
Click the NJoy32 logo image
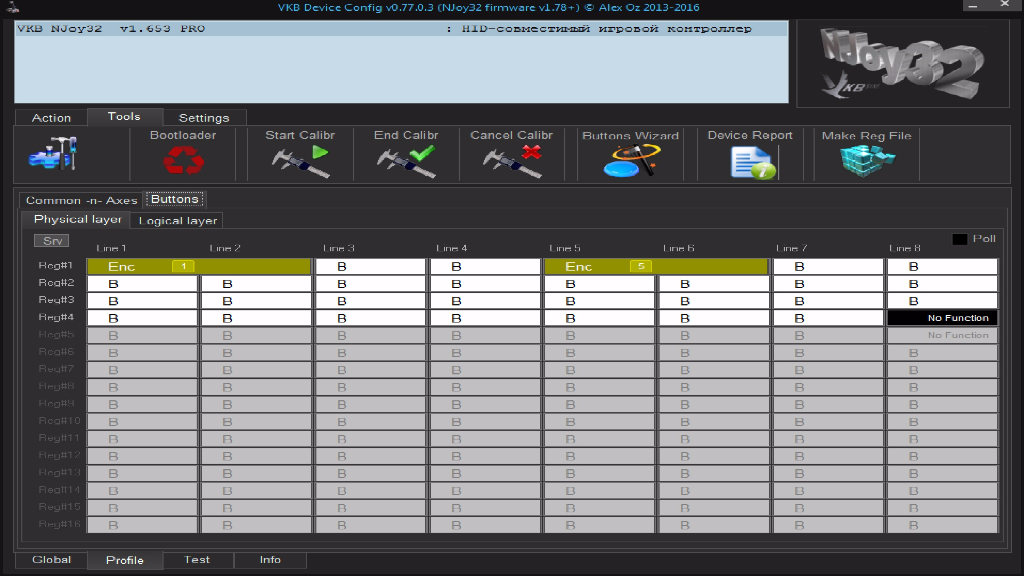click(x=903, y=63)
